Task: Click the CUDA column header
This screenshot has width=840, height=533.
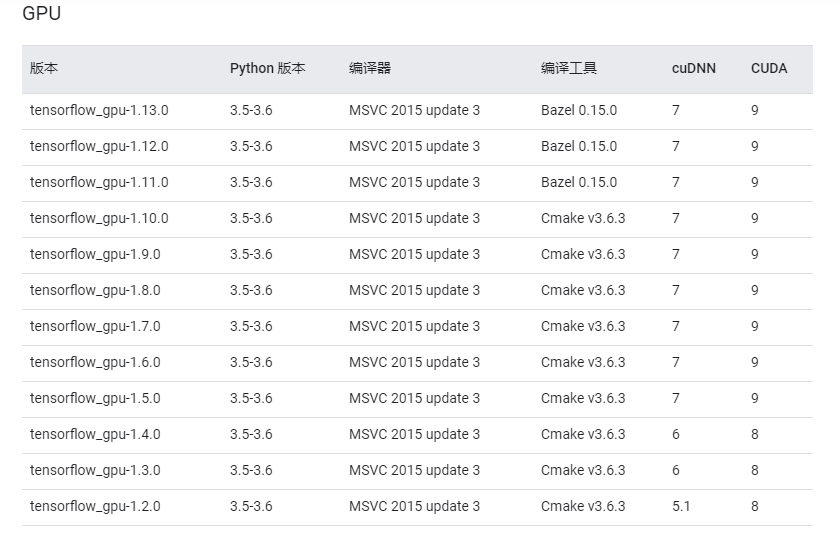Action: (x=769, y=69)
